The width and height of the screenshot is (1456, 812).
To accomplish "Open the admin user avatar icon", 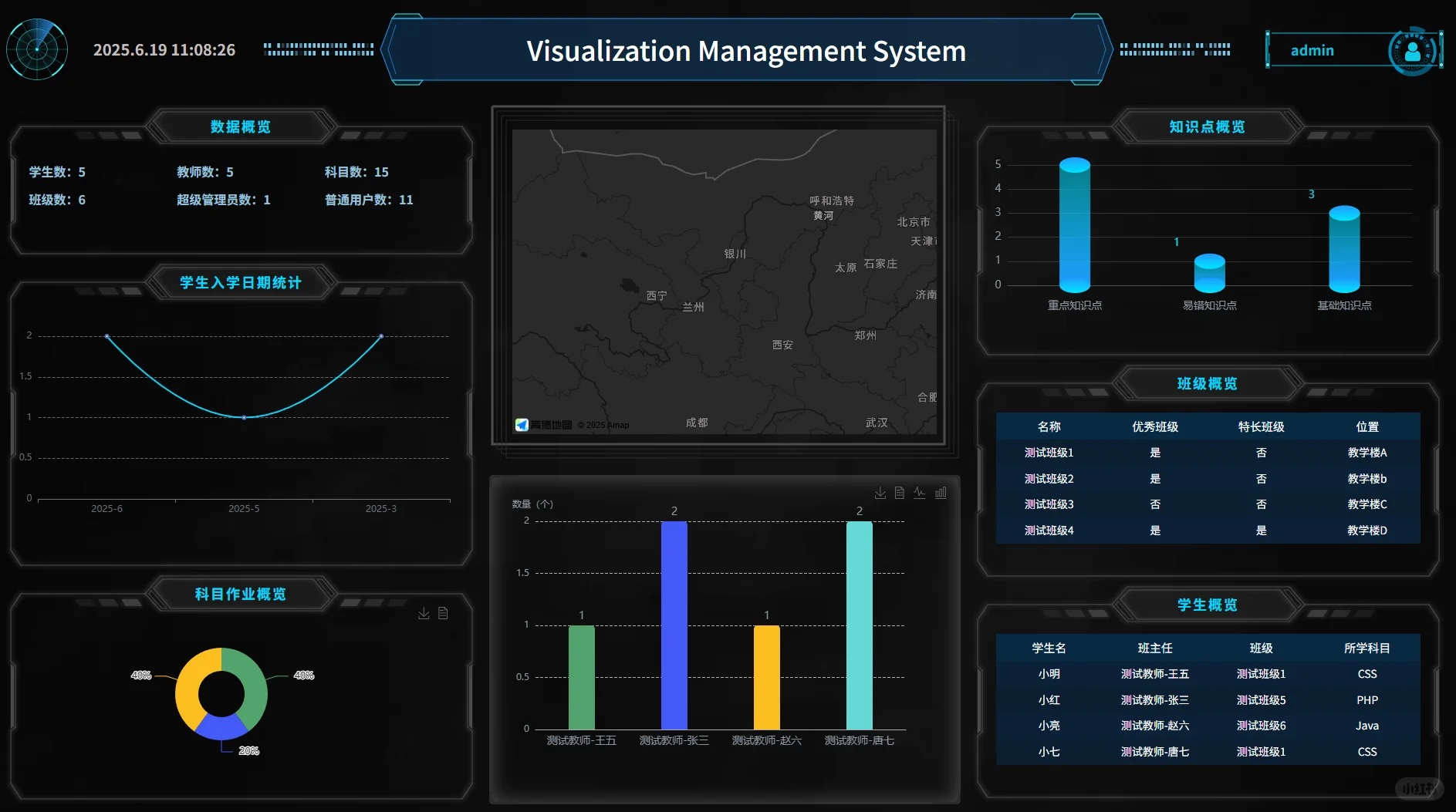I will [1413, 51].
